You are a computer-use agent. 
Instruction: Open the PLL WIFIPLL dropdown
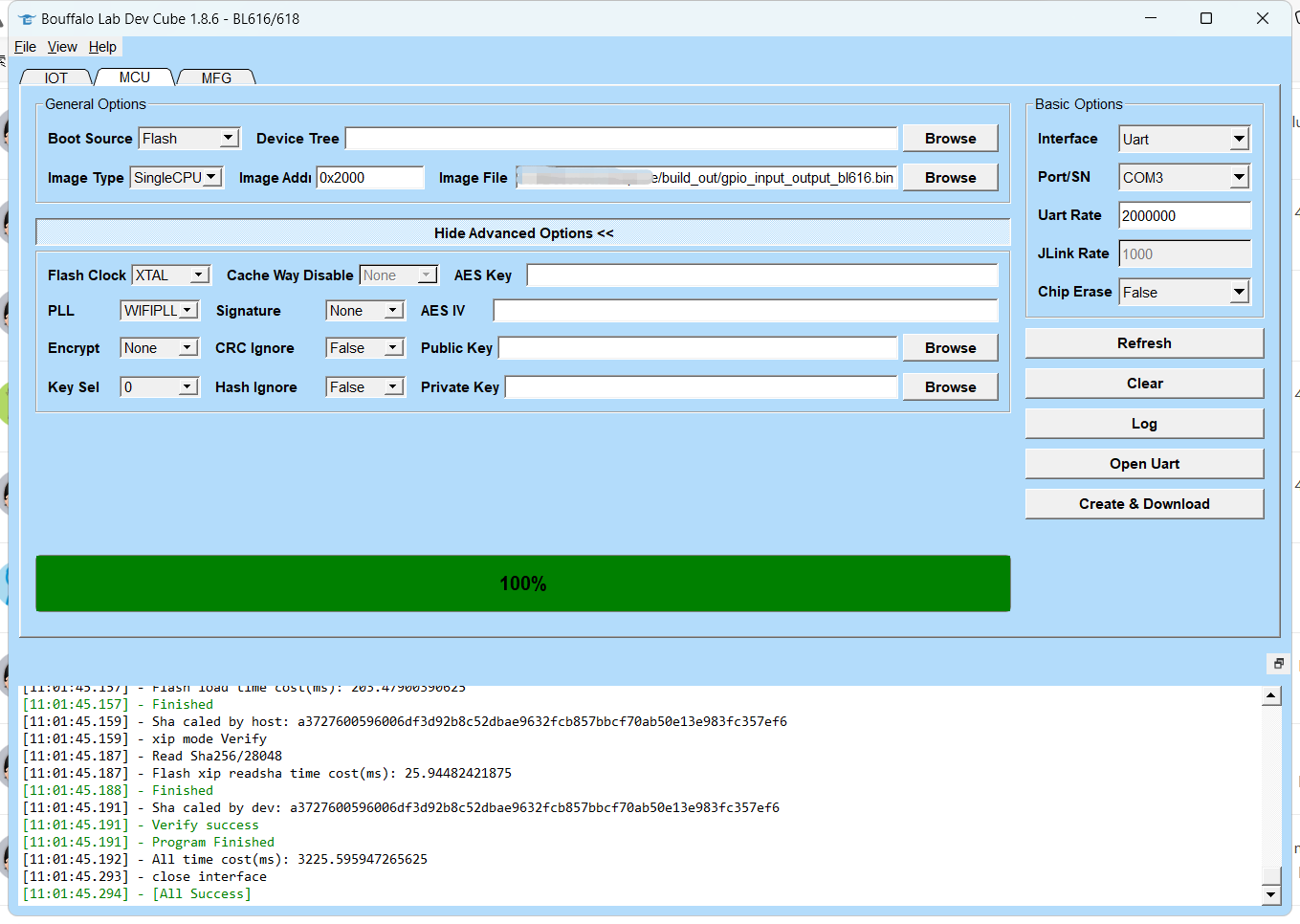point(160,311)
